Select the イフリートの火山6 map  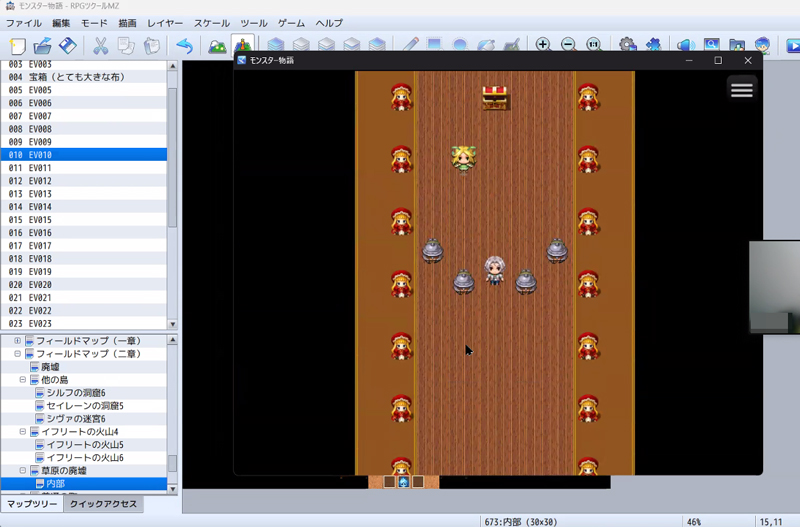[85, 458]
